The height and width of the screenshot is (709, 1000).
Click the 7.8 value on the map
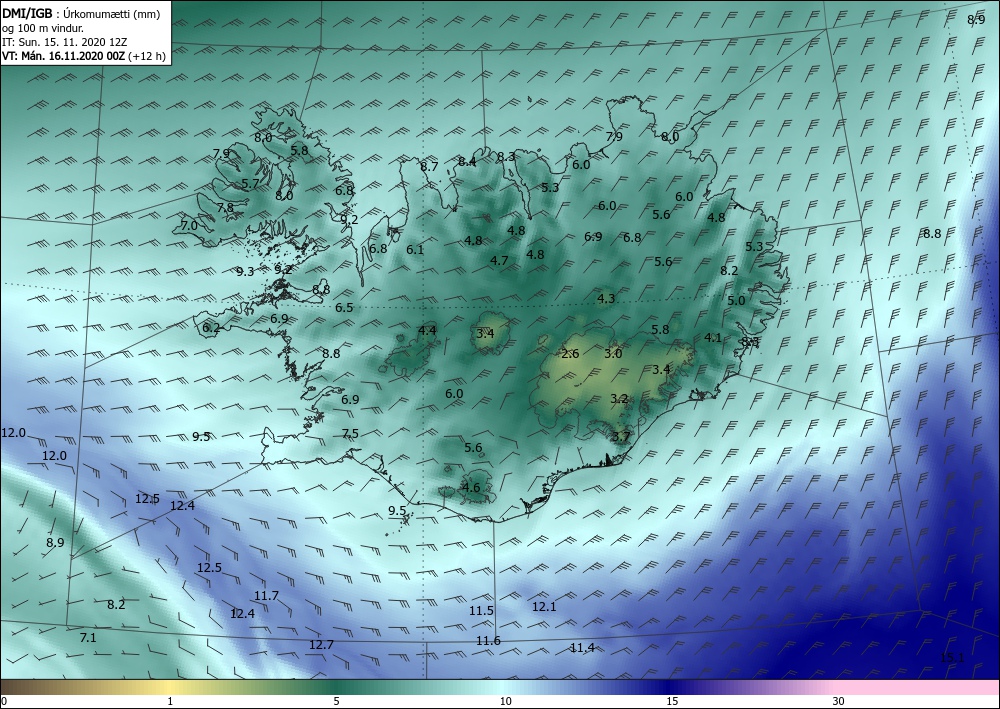(x=225, y=208)
